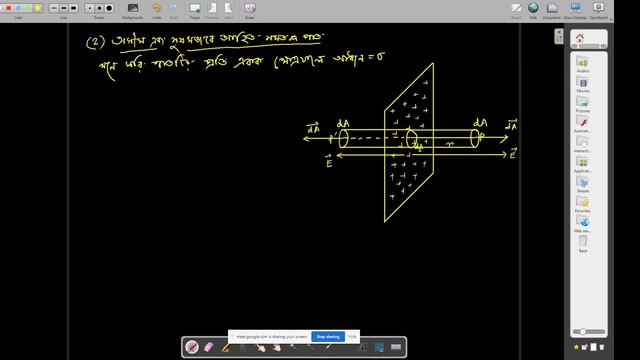Hide the screen sharing notice
This screenshot has width=640, height=360.
pos(352,337)
